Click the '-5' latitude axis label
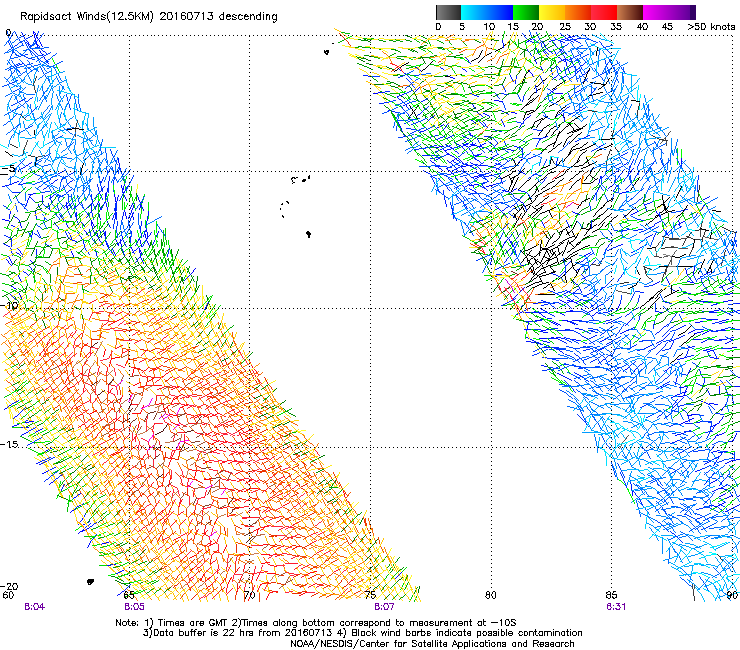Image resolution: width=740 pixels, height=650 pixels. coord(9,169)
